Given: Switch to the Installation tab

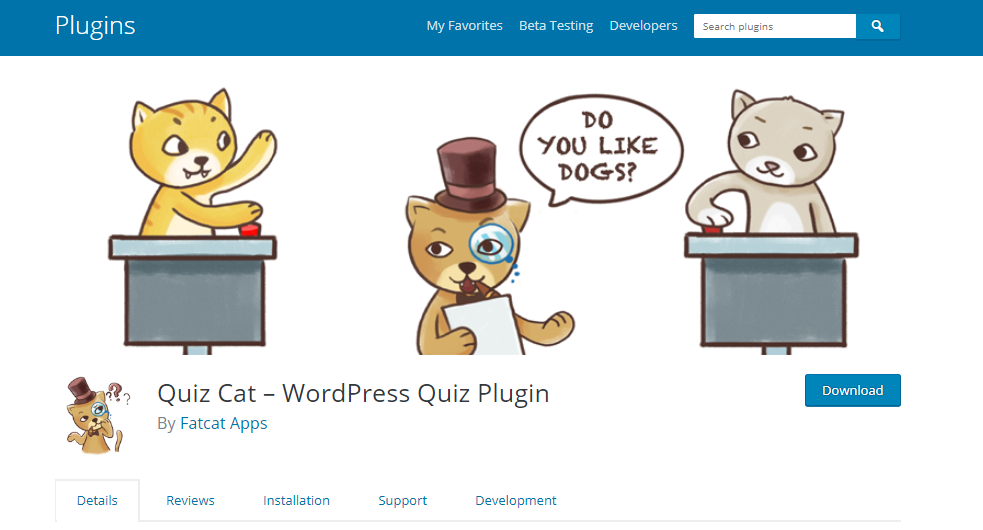Looking at the screenshot, I should (296, 501).
